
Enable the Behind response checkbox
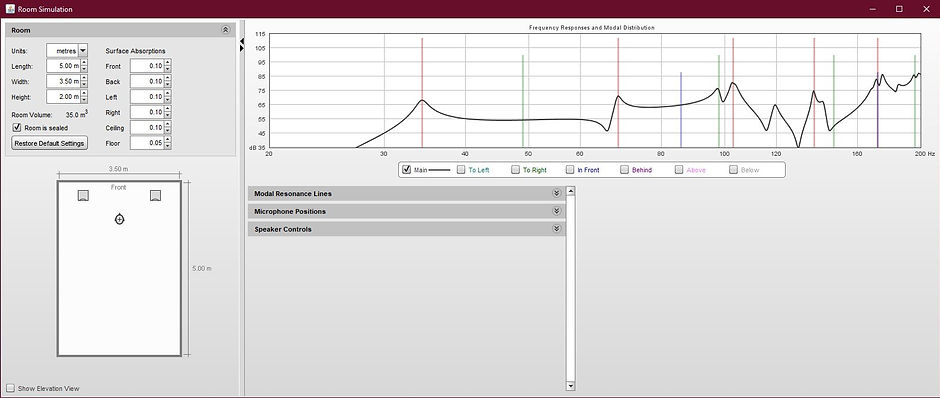point(625,170)
